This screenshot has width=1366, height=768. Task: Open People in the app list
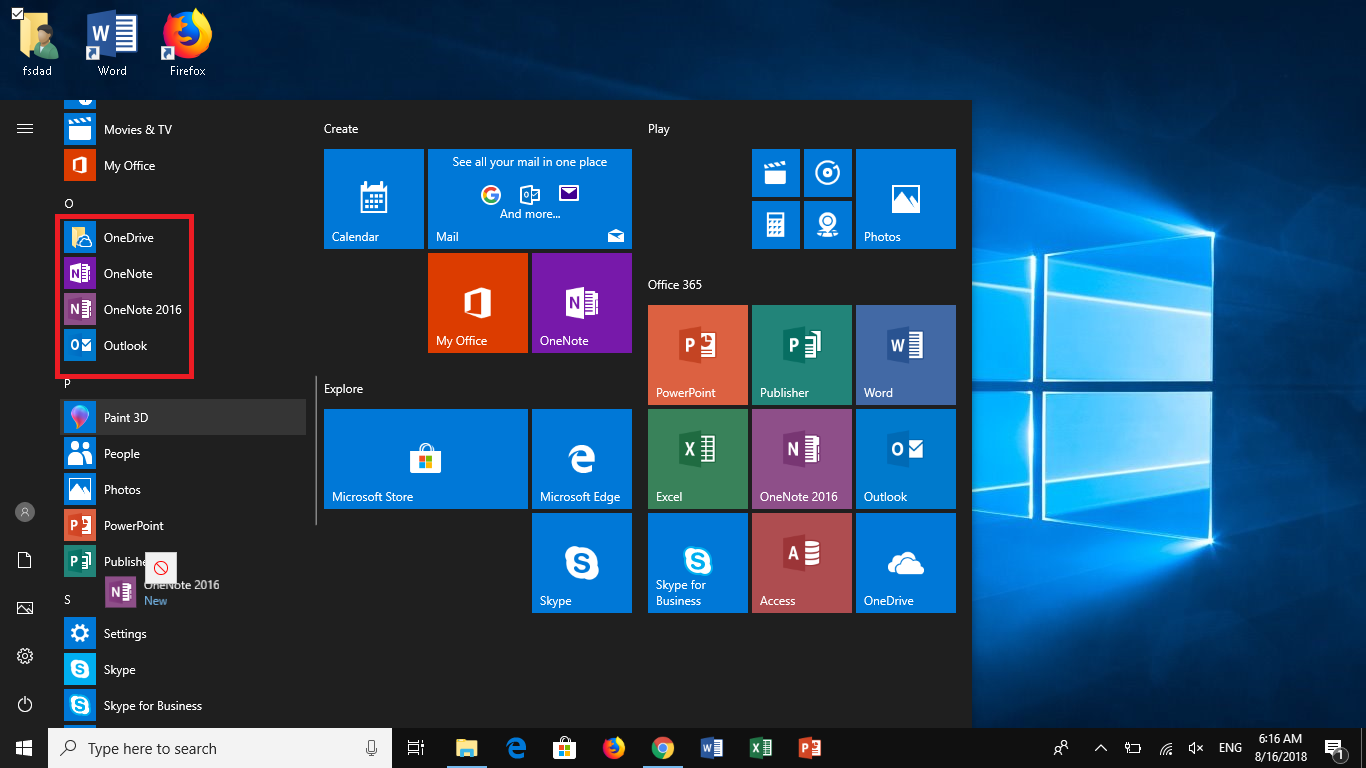tap(183, 453)
